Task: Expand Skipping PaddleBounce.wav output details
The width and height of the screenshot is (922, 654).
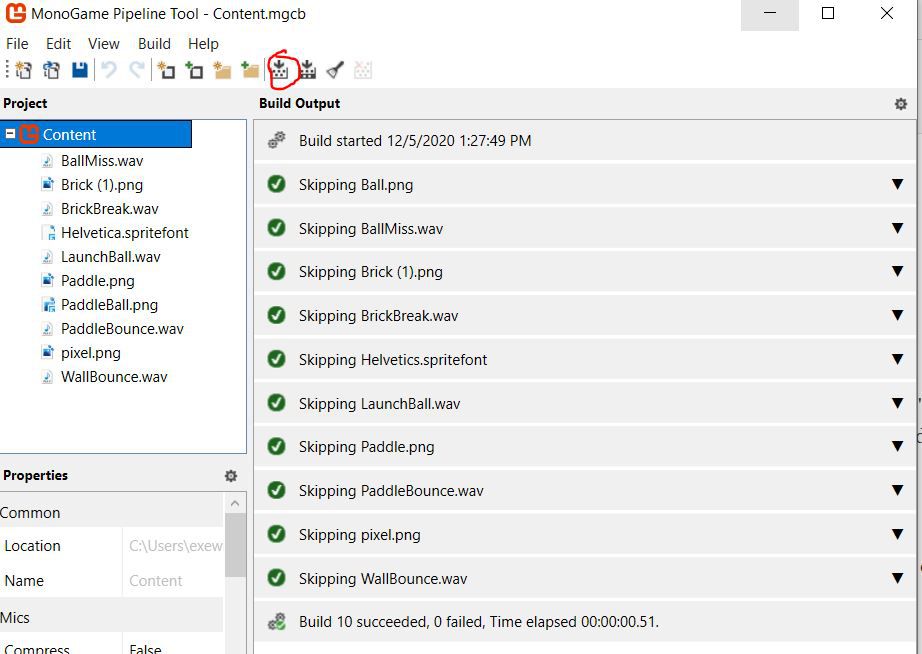Action: [x=897, y=490]
